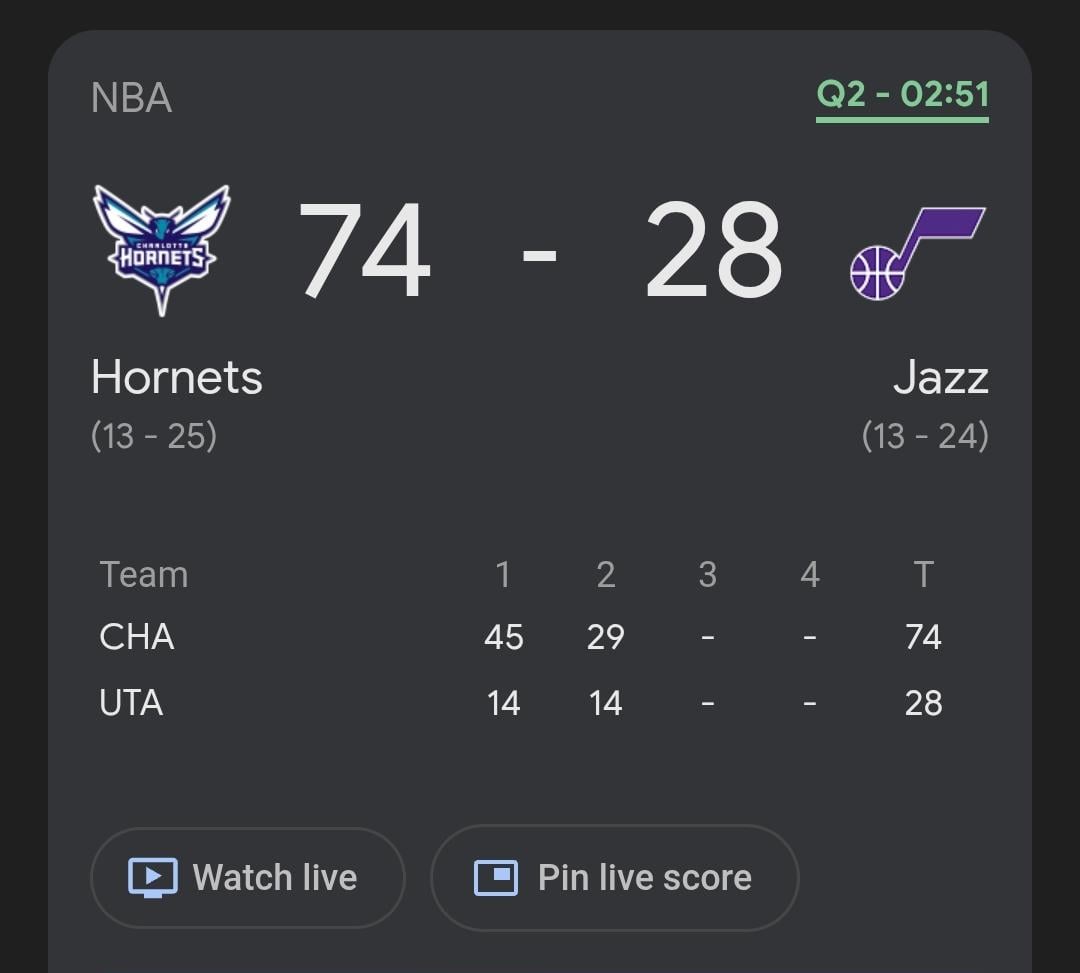This screenshot has width=1080, height=973.
Task: Click the Watch live button
Action: [247, 876]
